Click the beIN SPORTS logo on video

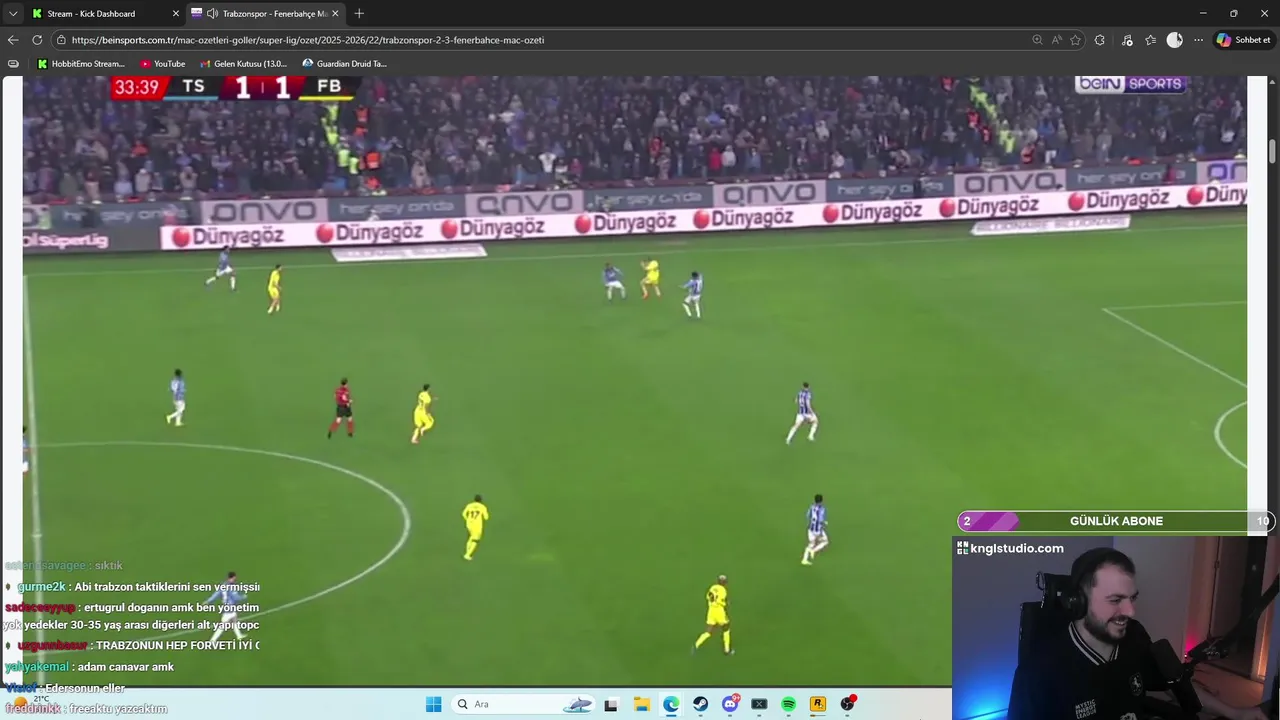tap(1131, 84)
